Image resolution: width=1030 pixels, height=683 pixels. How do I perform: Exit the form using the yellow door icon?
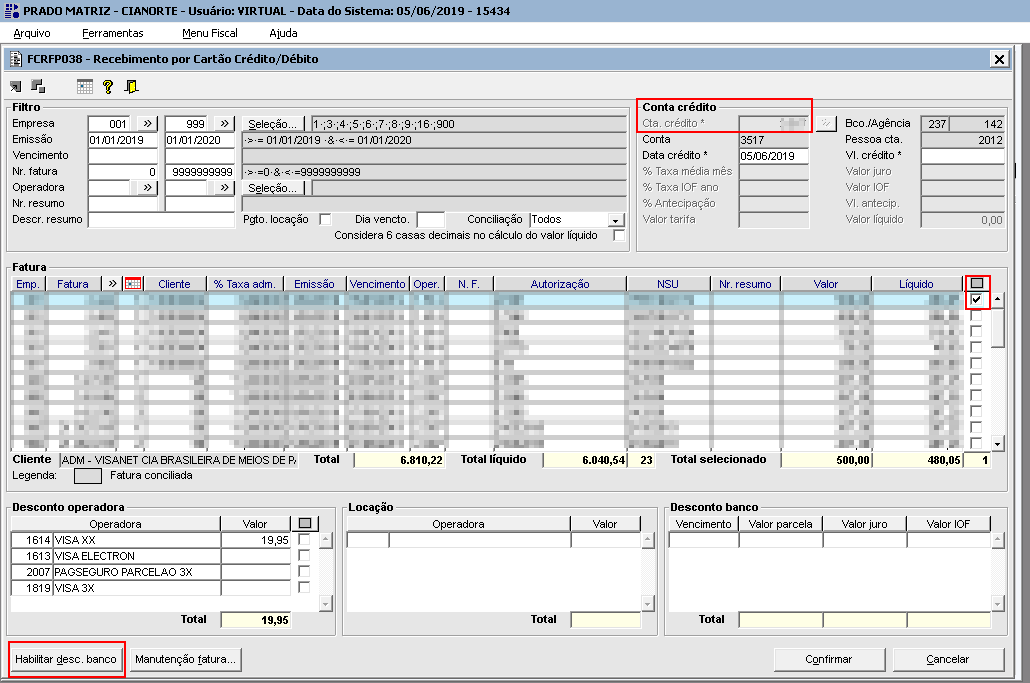point(131,87)
